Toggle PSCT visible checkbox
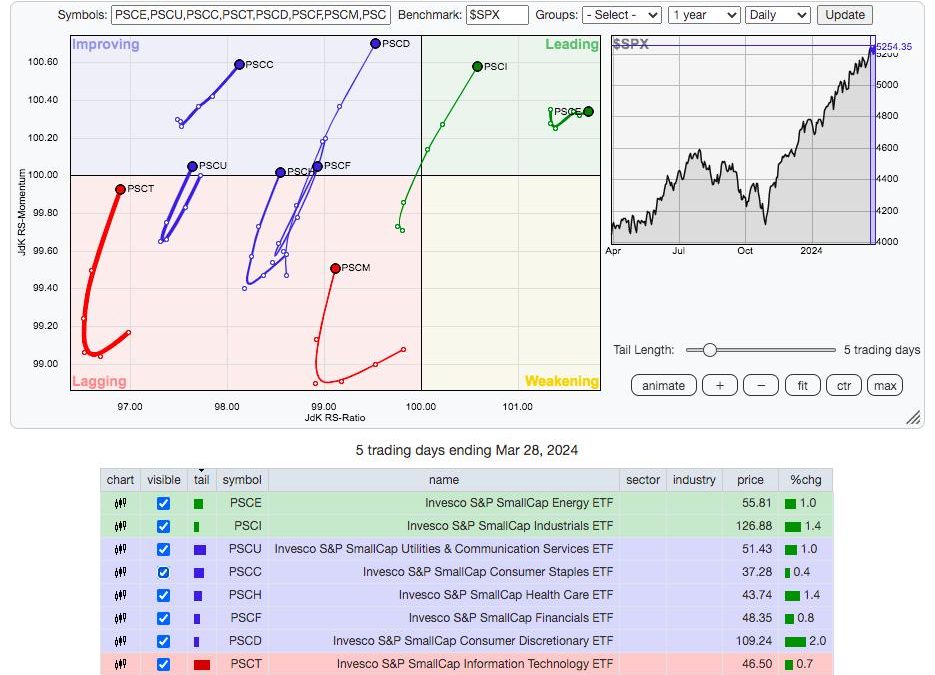 click(x=163, y=664)
